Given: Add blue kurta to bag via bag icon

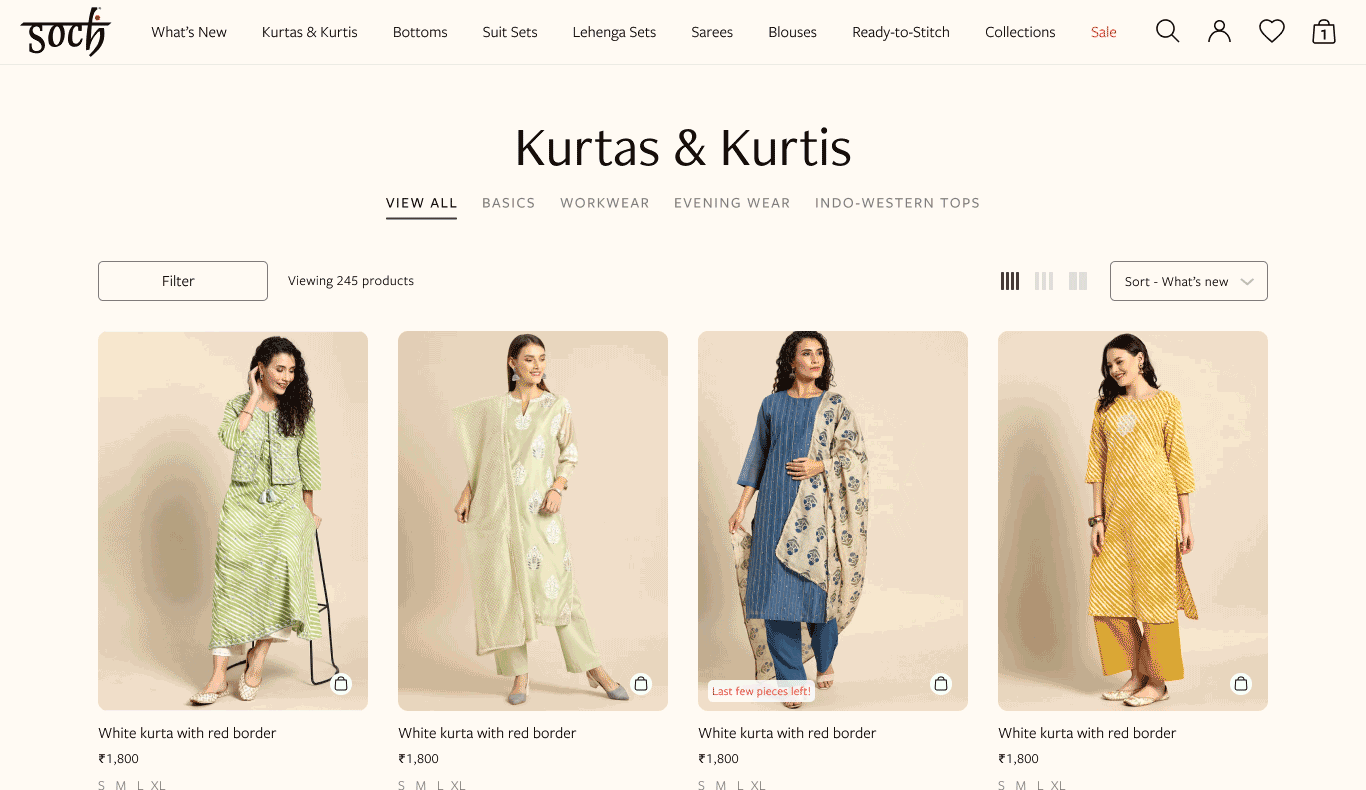Looking at the screenshot, I should point(941,684).
